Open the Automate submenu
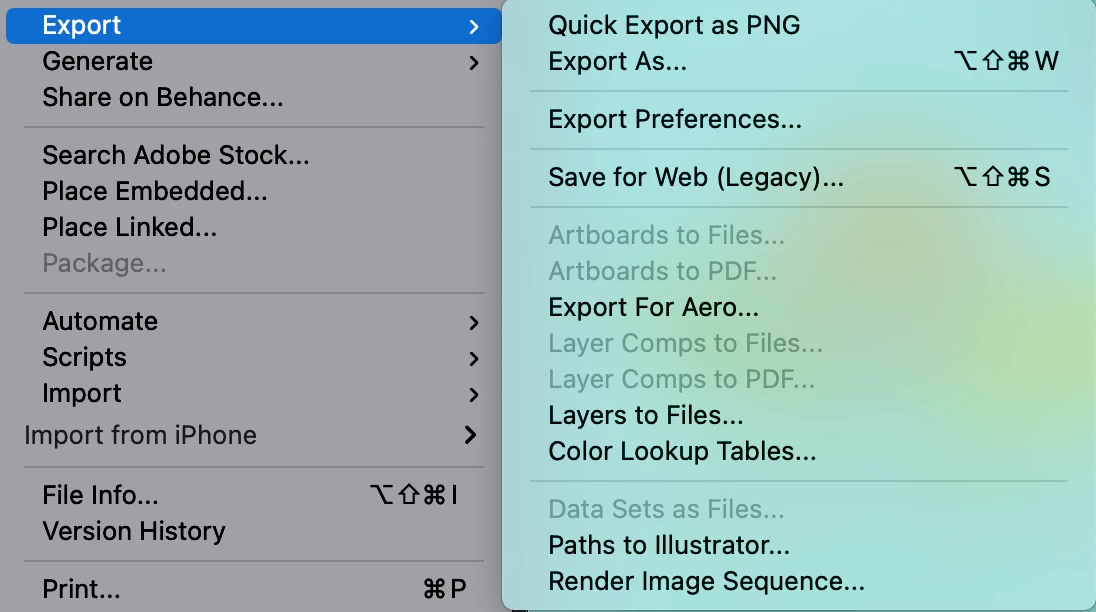1096x612 pixels. click(254, 321)
